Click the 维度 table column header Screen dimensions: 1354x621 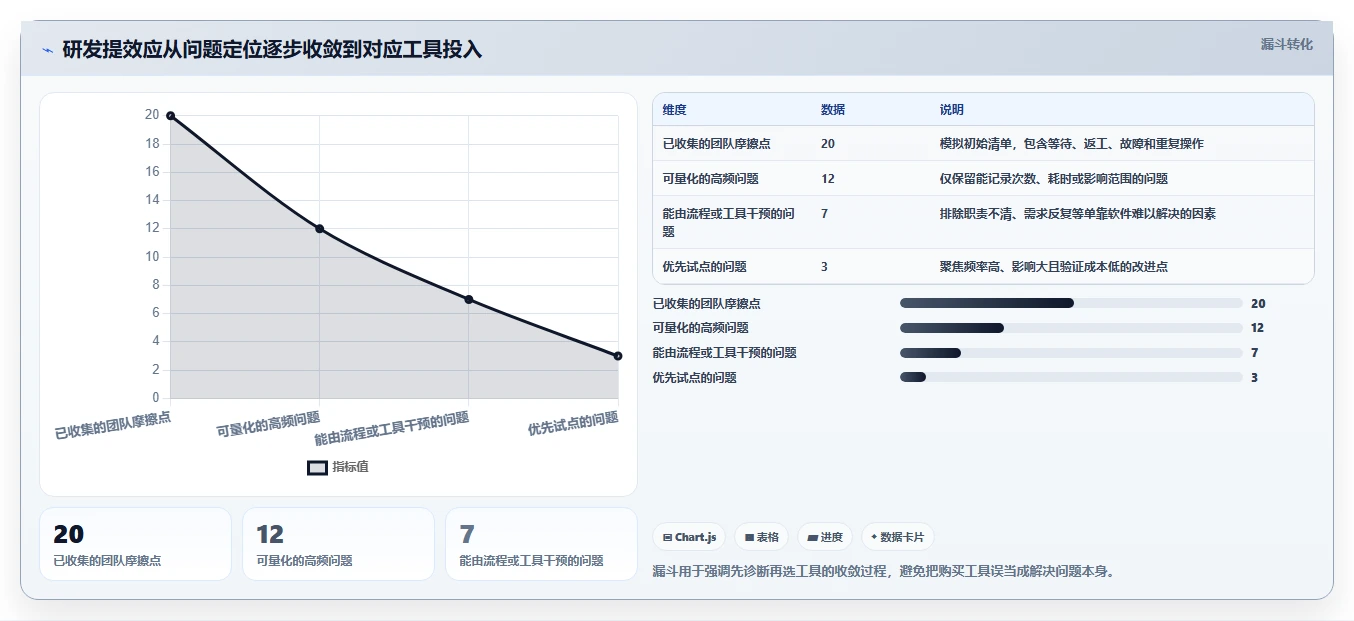675,110
